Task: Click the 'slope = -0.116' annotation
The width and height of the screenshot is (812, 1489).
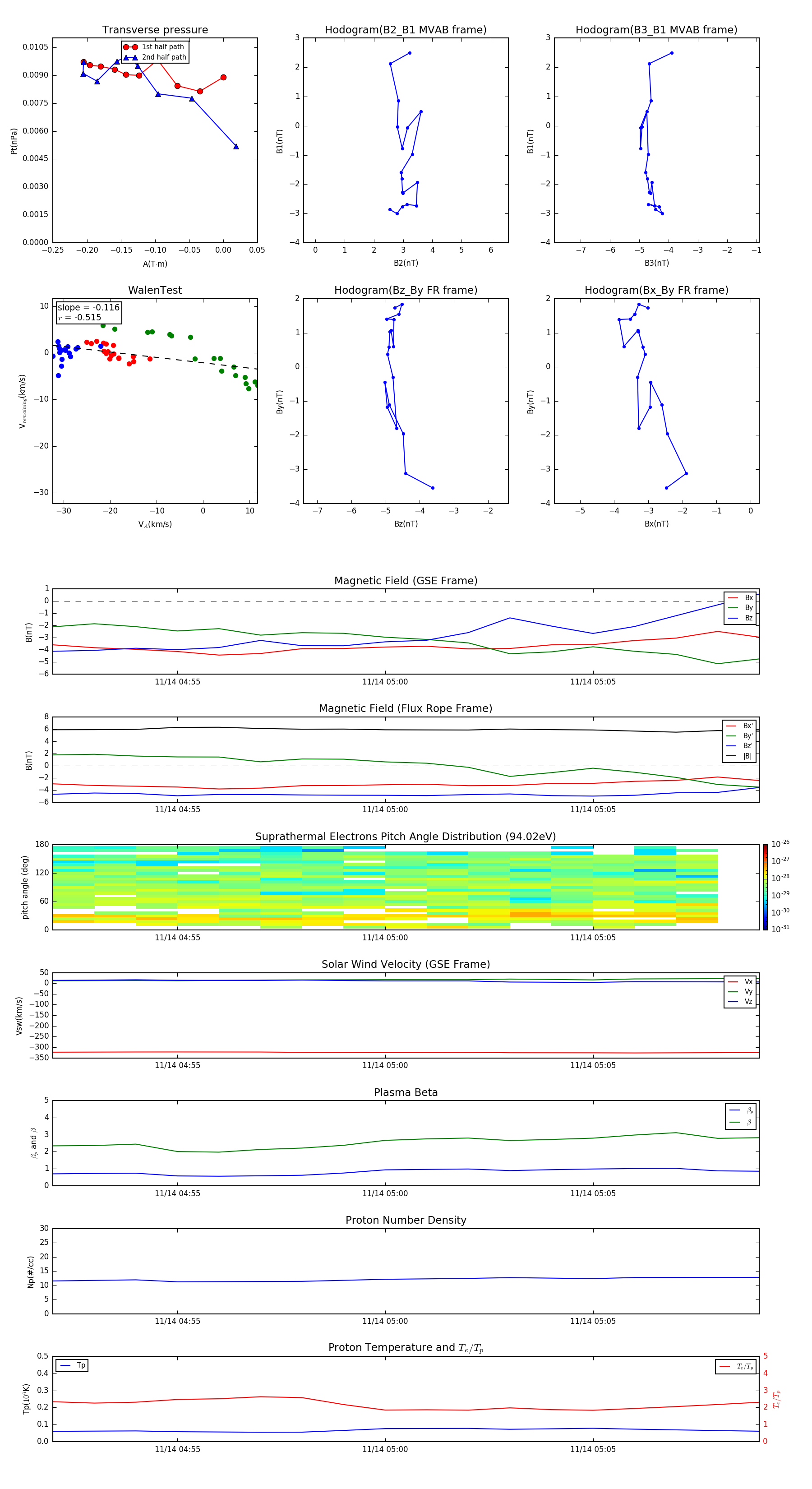Action: coord(88,308)
